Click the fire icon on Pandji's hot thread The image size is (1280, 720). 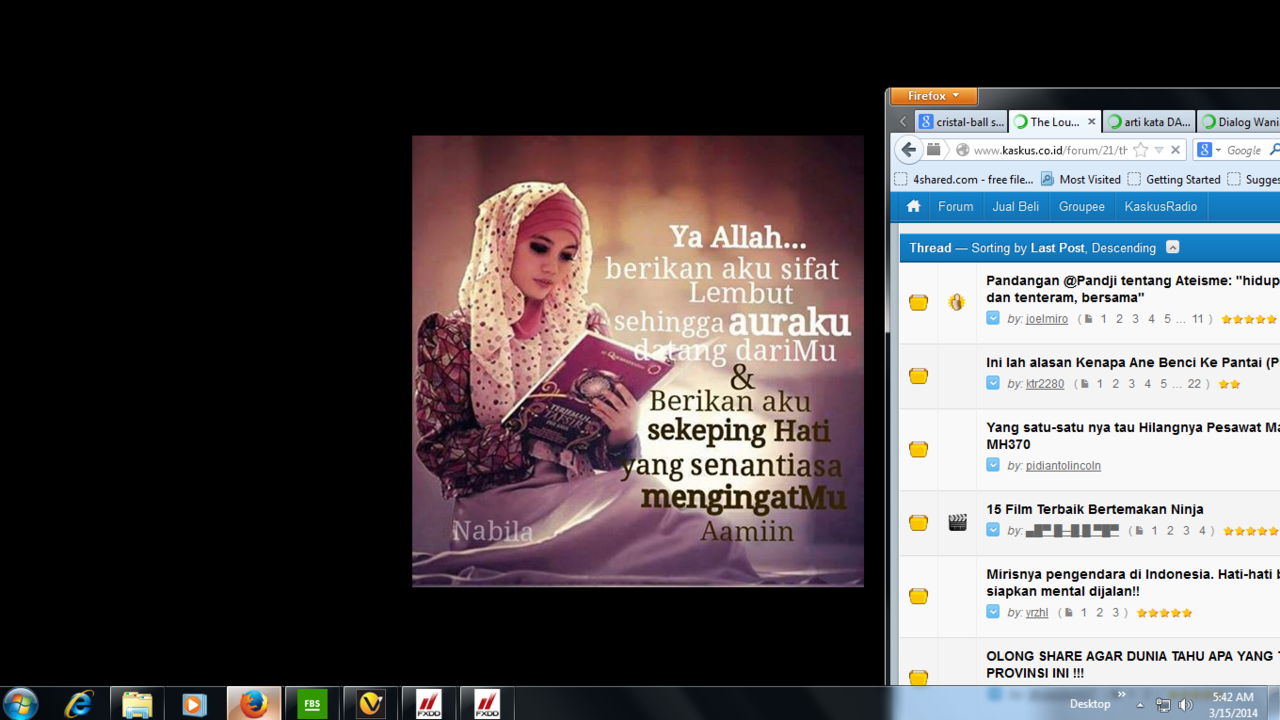pyautogui.click(x=956, y=301)
